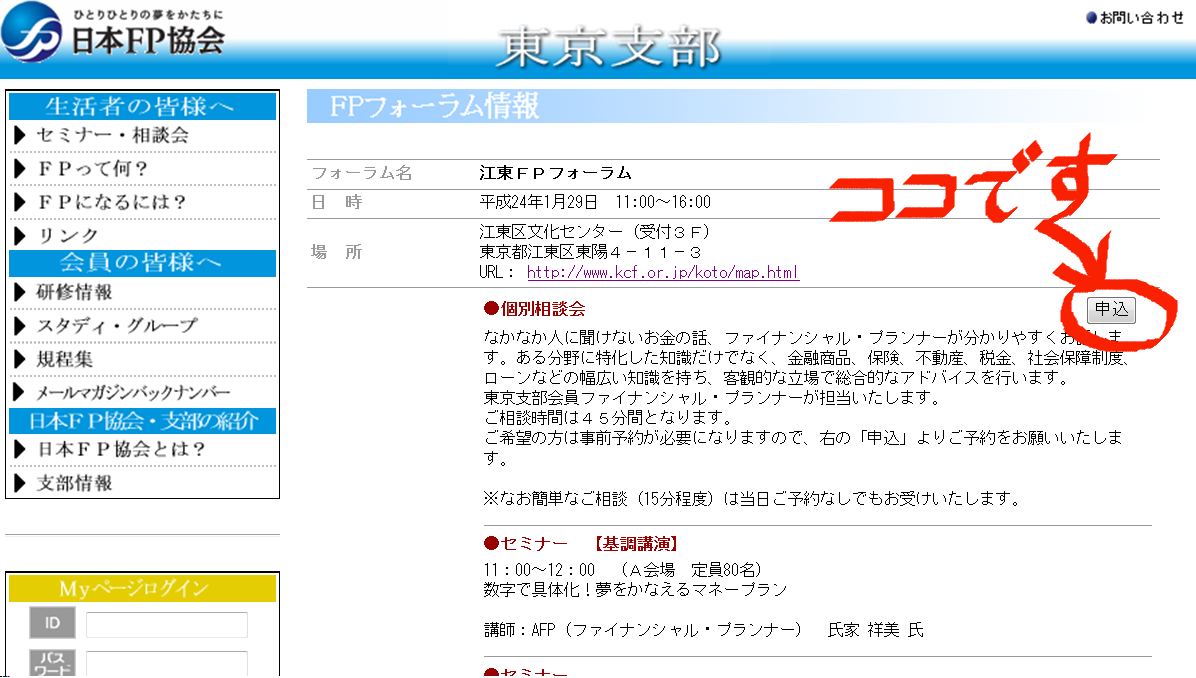Click the triangle icon beside 研修情報
Image resolution: width=1196 pixels, height=678 pixels.
21,292
